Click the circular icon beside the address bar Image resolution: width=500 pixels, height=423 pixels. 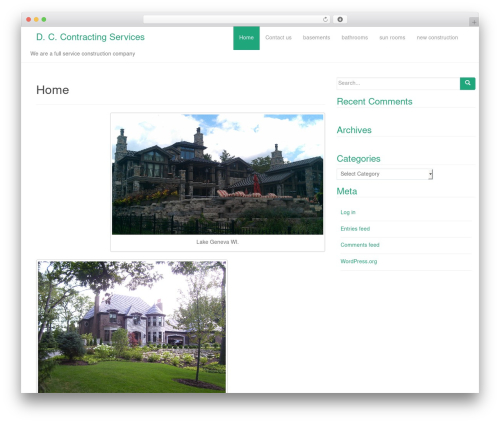point(340,20)
